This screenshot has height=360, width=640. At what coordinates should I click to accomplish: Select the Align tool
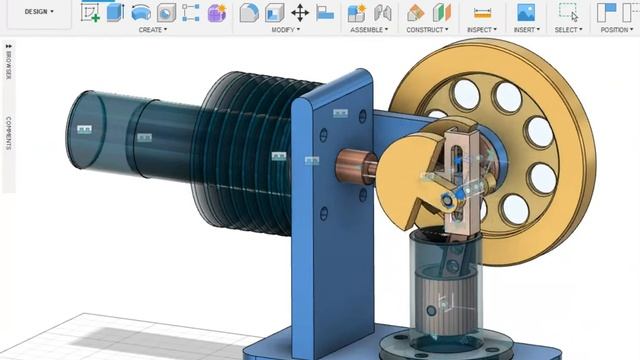pos(325,13)
